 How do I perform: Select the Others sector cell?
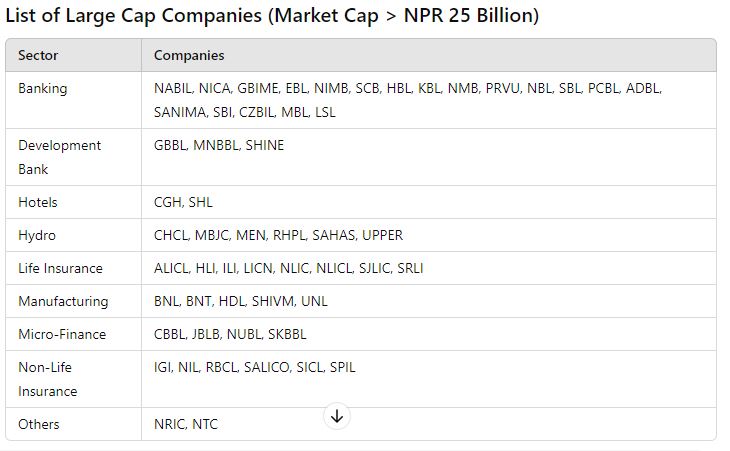pos(39,424)
